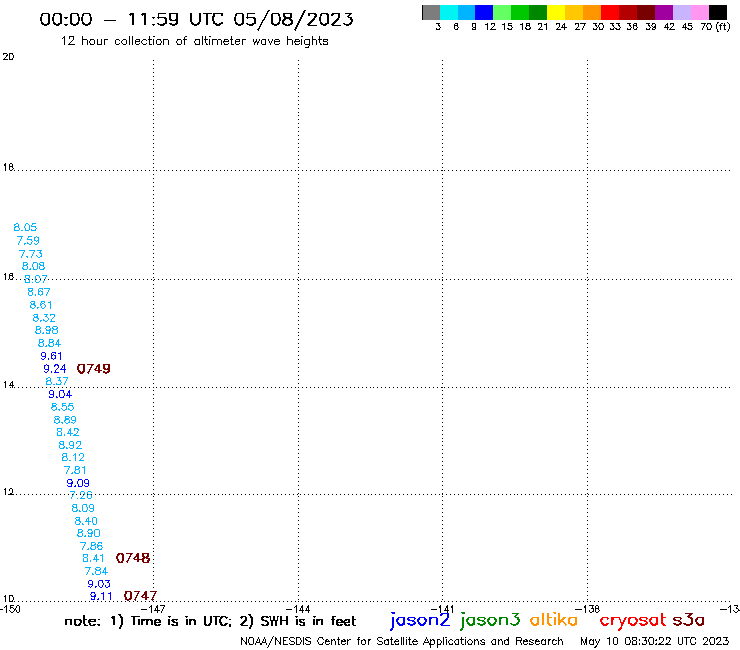Click the wave height value 9.03

[x=99, y=584]
